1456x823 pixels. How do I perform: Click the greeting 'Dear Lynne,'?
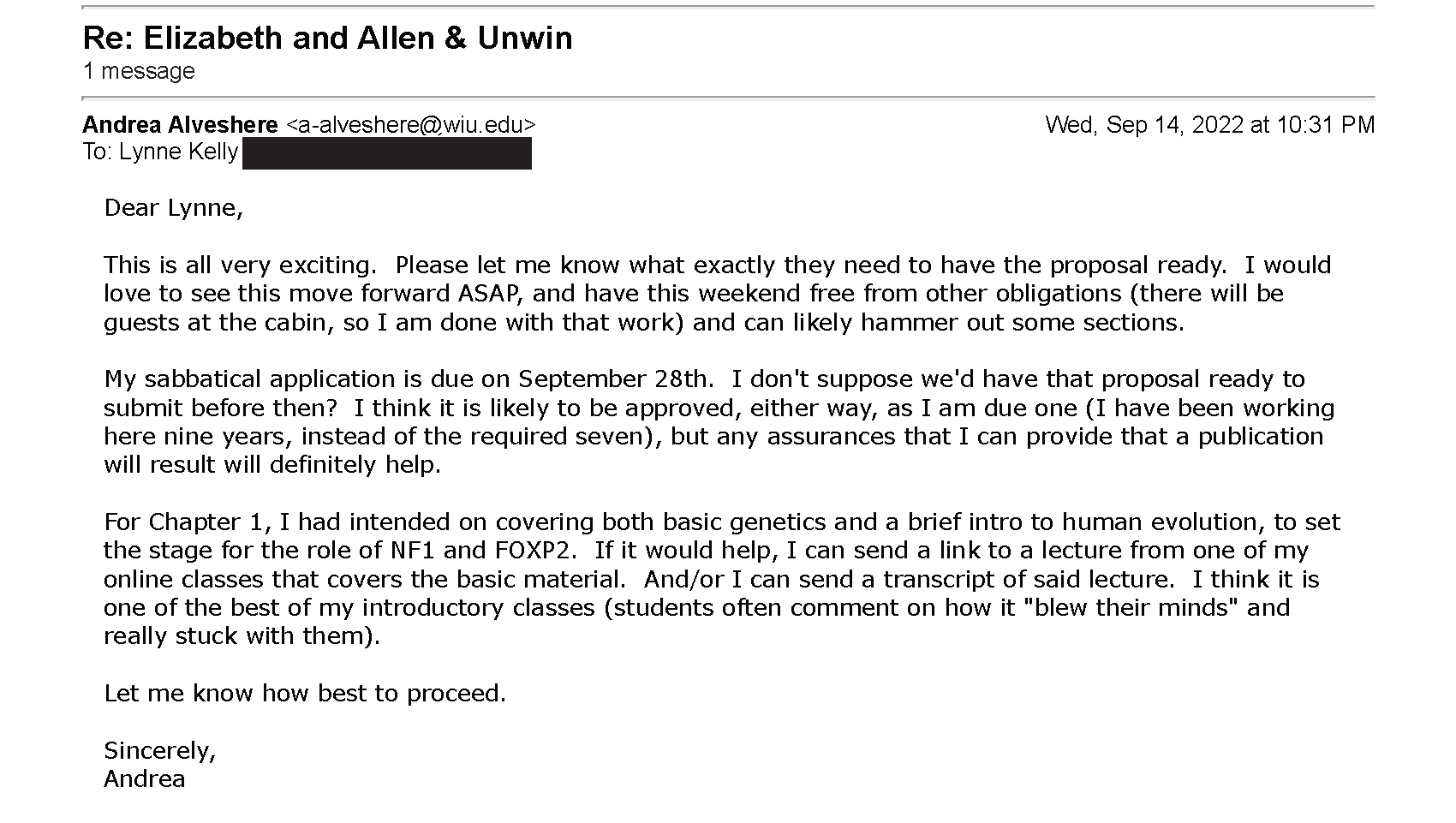174,208
